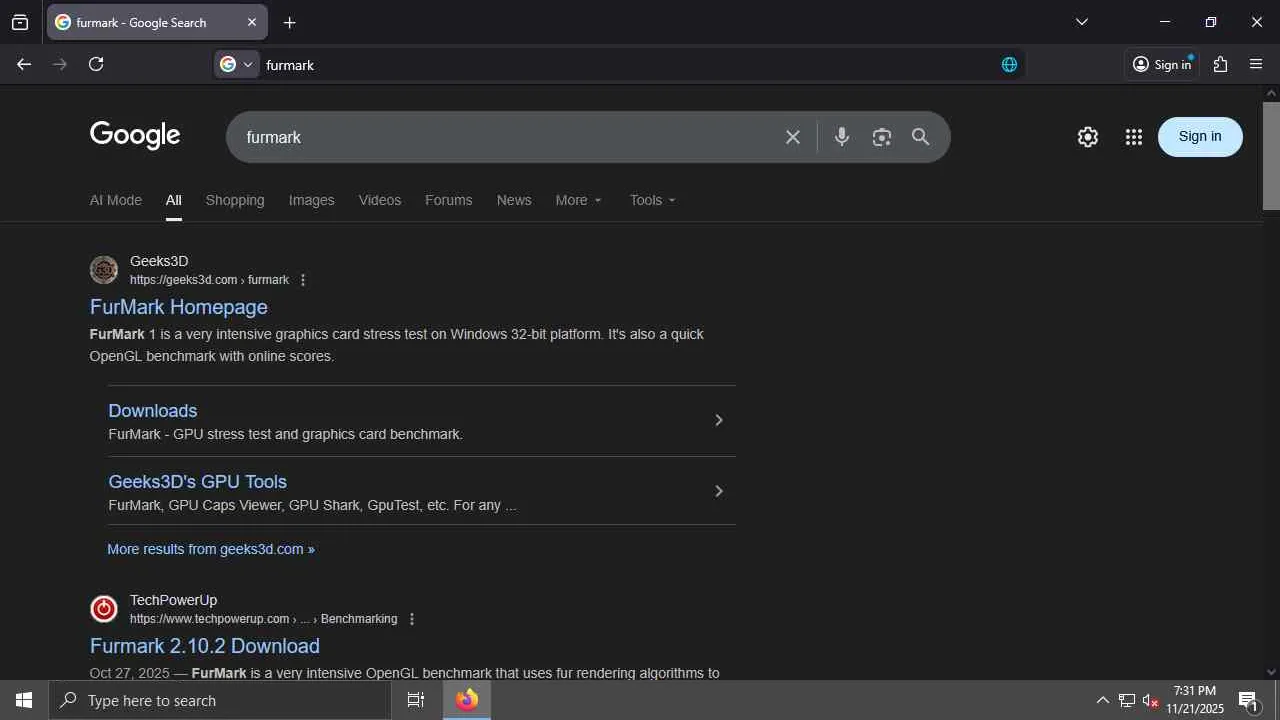This screenshot has width=1280, height=720.
Task: Click the muted volume tray icon
Action: point(1151,700)
